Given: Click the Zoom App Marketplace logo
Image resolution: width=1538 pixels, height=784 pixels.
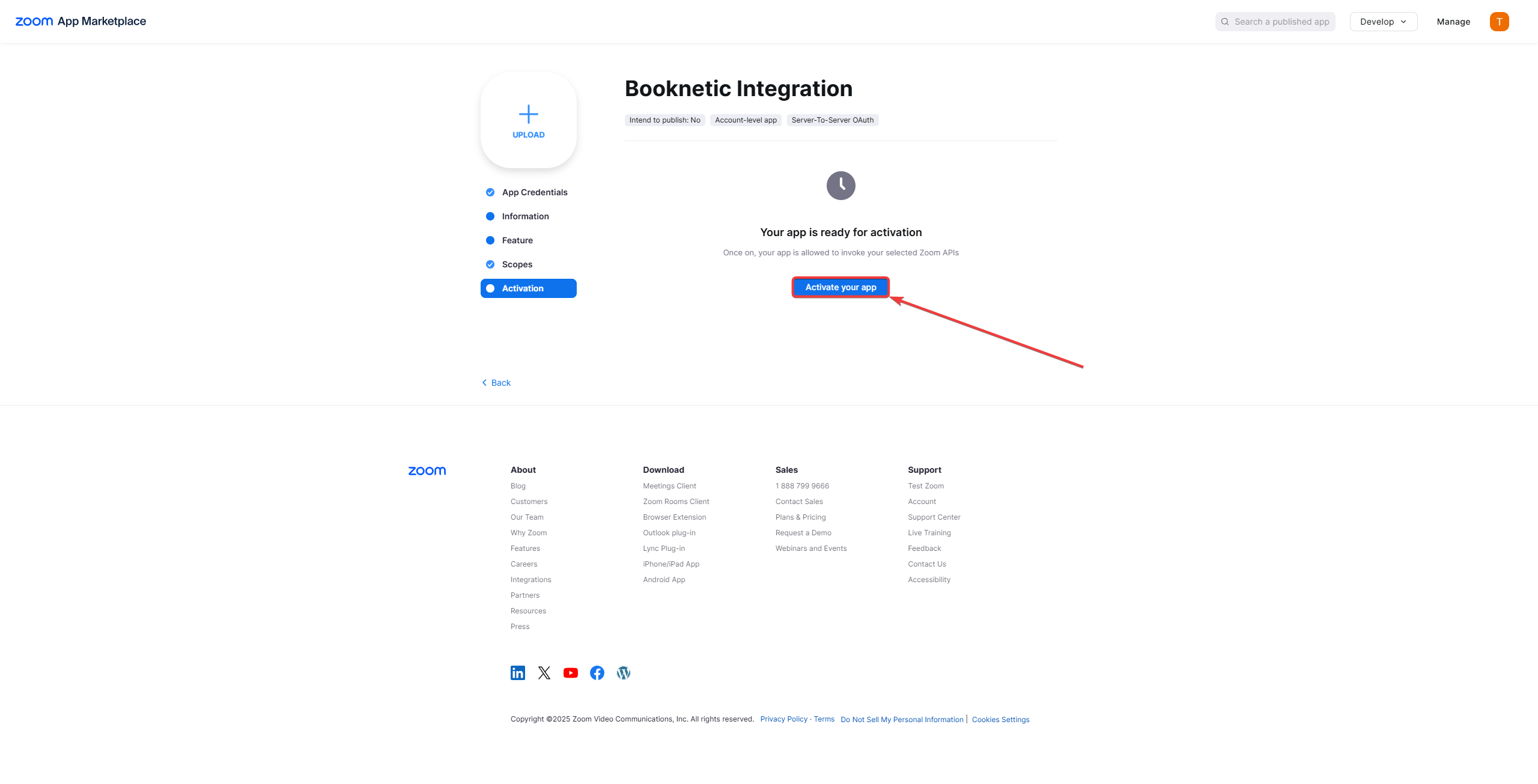Looking at the screenshot, I should point(81,22).
